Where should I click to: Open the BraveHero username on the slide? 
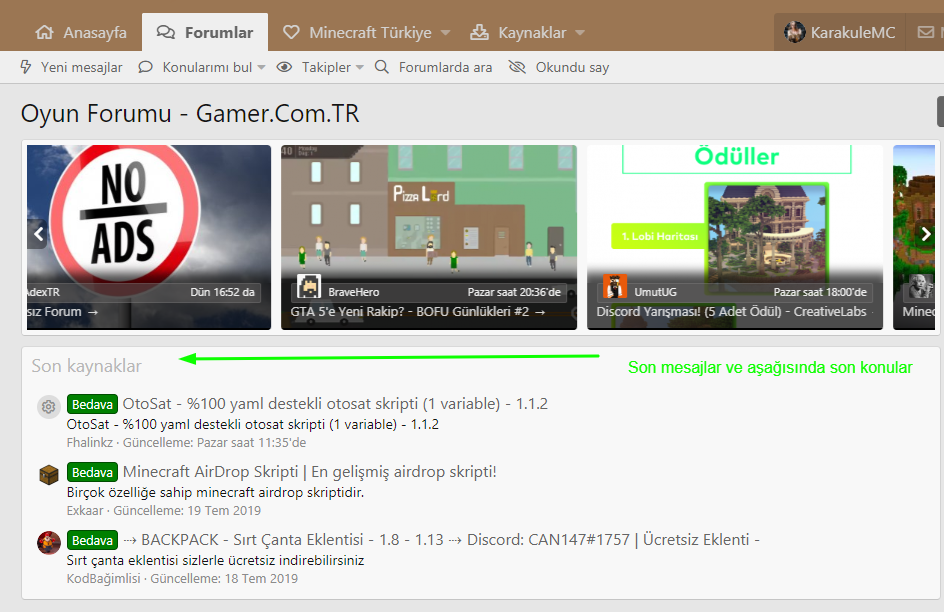point(354,292)
